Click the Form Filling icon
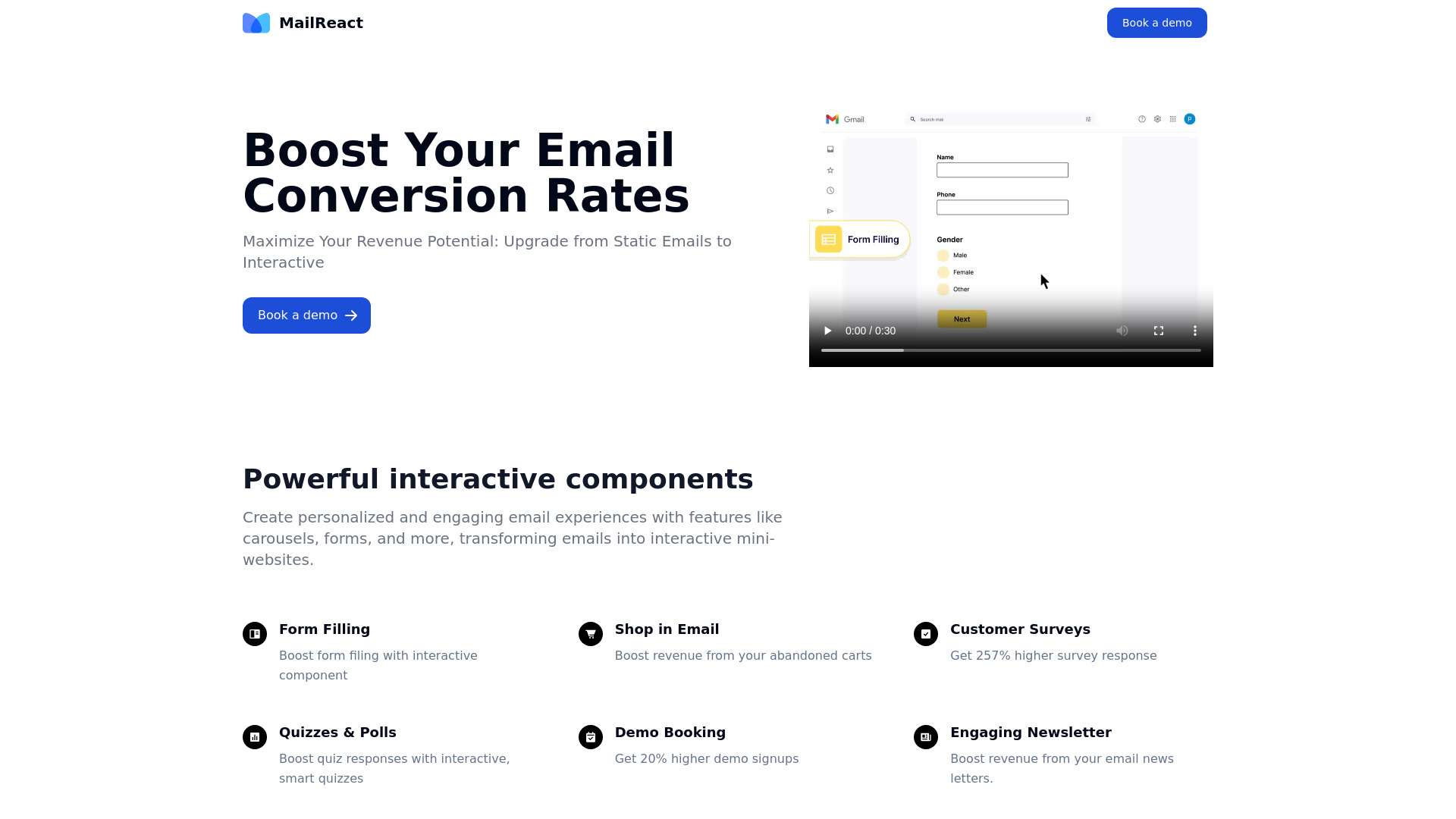 coord(254,632)
